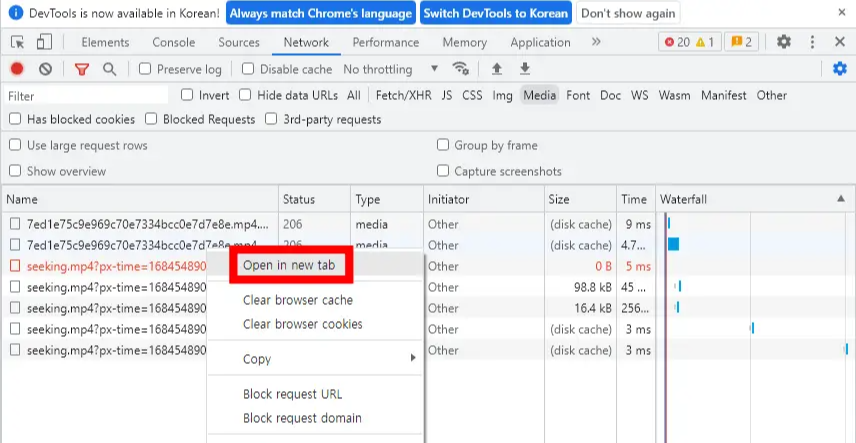Check Blocked Requests option
The height and width of the screenshot is (443, 856).
pos(151,119)
